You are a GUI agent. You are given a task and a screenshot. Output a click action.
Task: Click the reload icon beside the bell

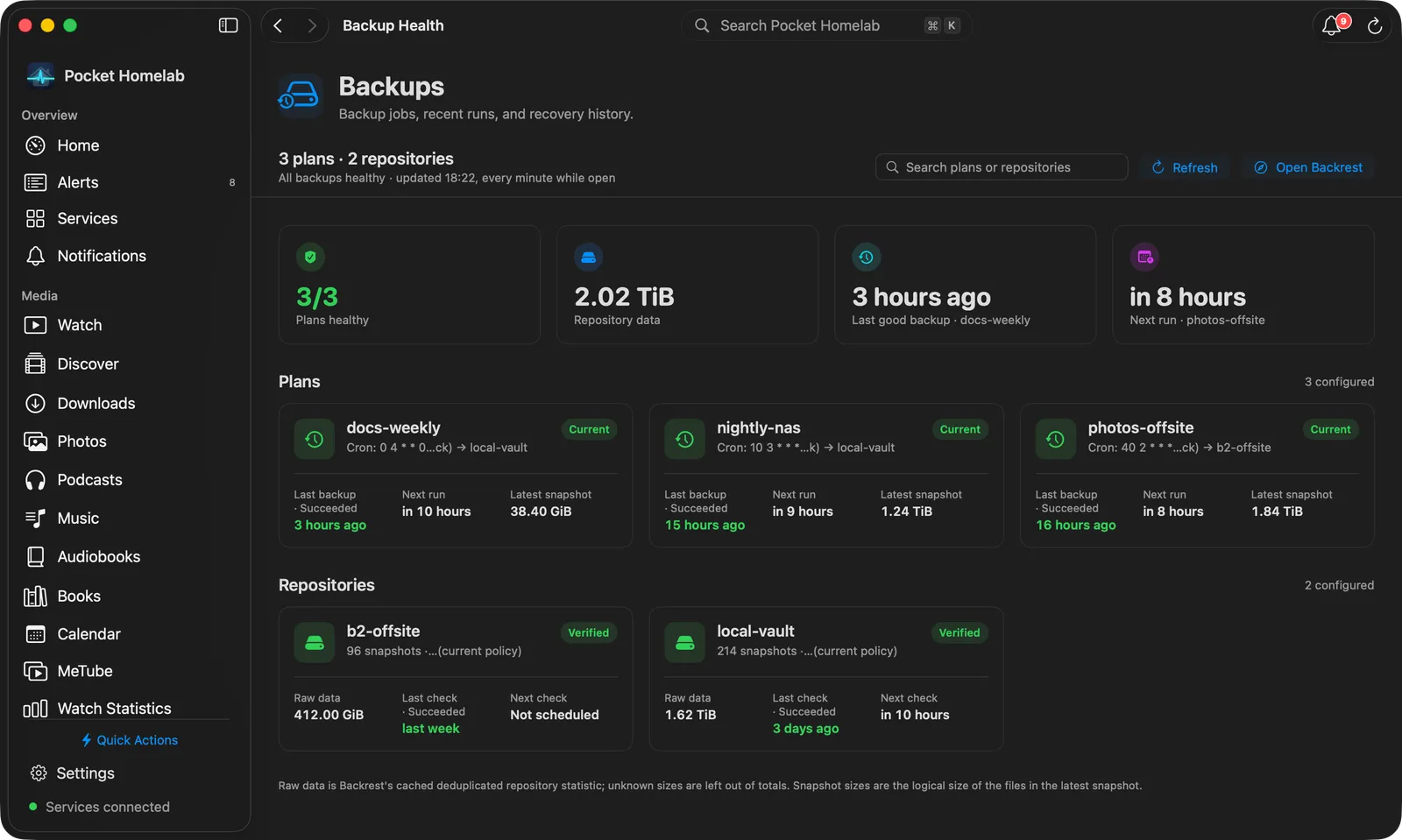[1375, 26]
